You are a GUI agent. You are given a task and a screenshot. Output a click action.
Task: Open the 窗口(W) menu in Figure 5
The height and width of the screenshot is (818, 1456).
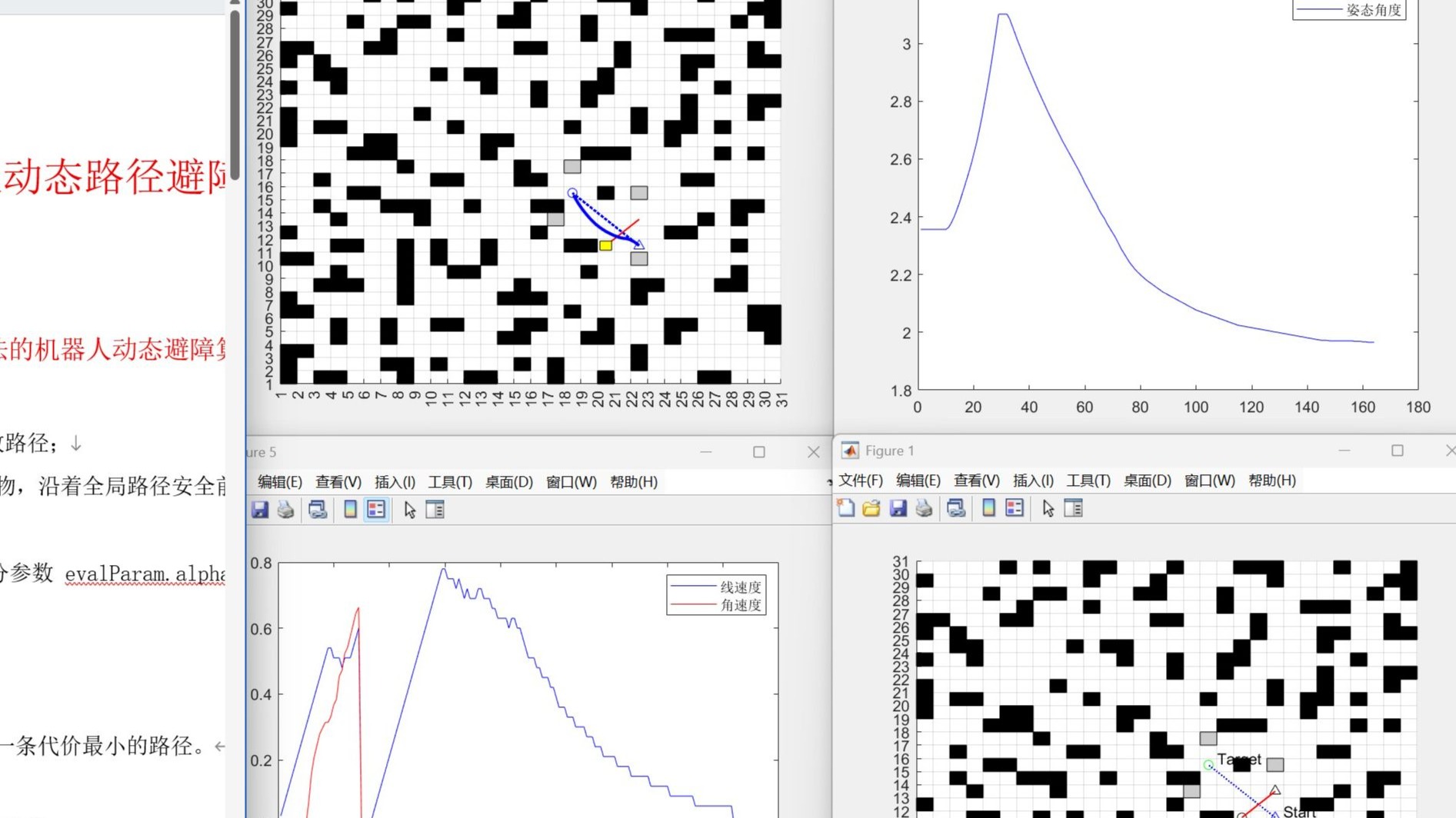[571, 482]
